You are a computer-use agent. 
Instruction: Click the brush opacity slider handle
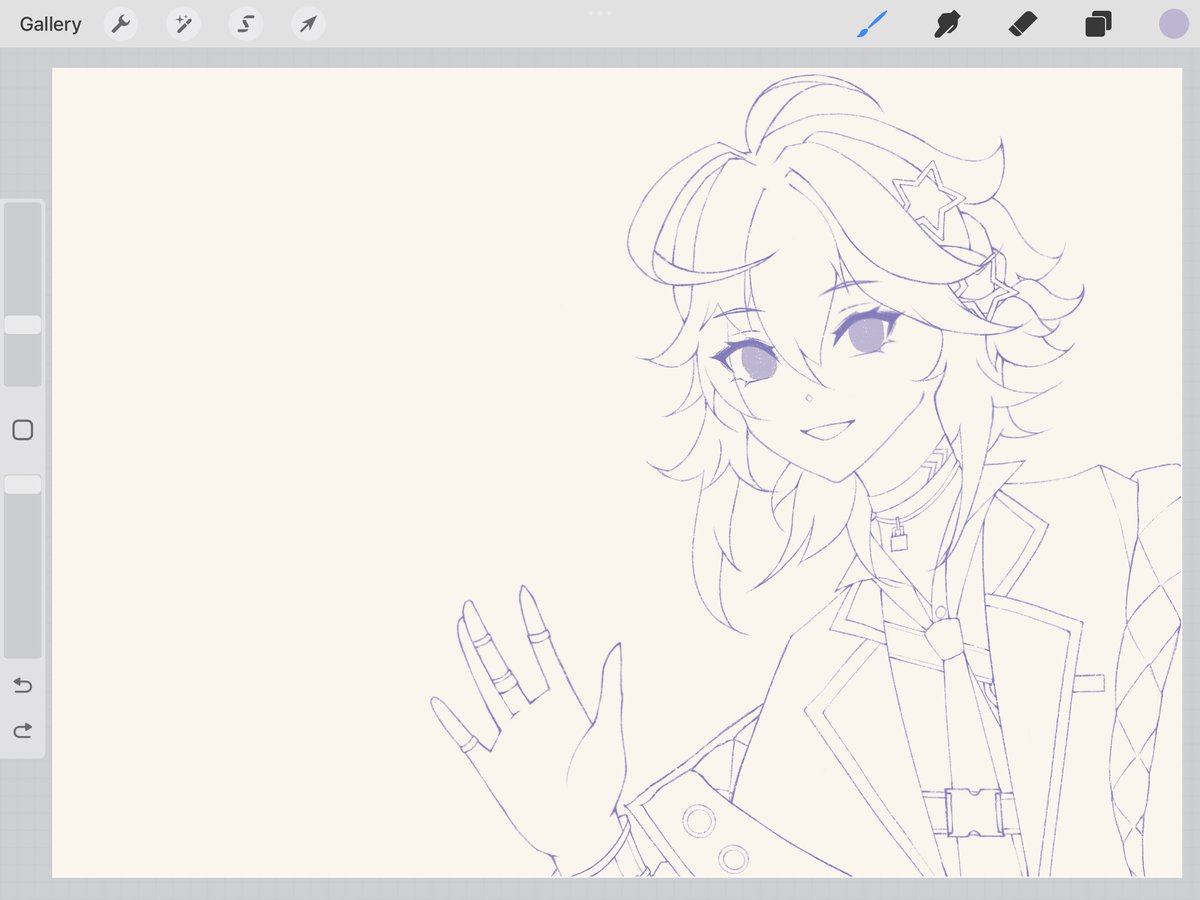coord(22,484)
